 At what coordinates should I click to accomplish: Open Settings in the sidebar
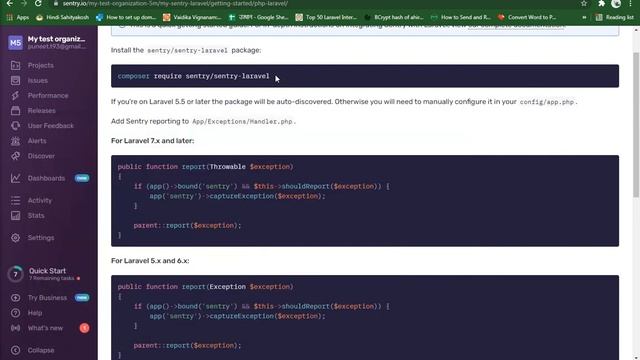coord(41,238)
